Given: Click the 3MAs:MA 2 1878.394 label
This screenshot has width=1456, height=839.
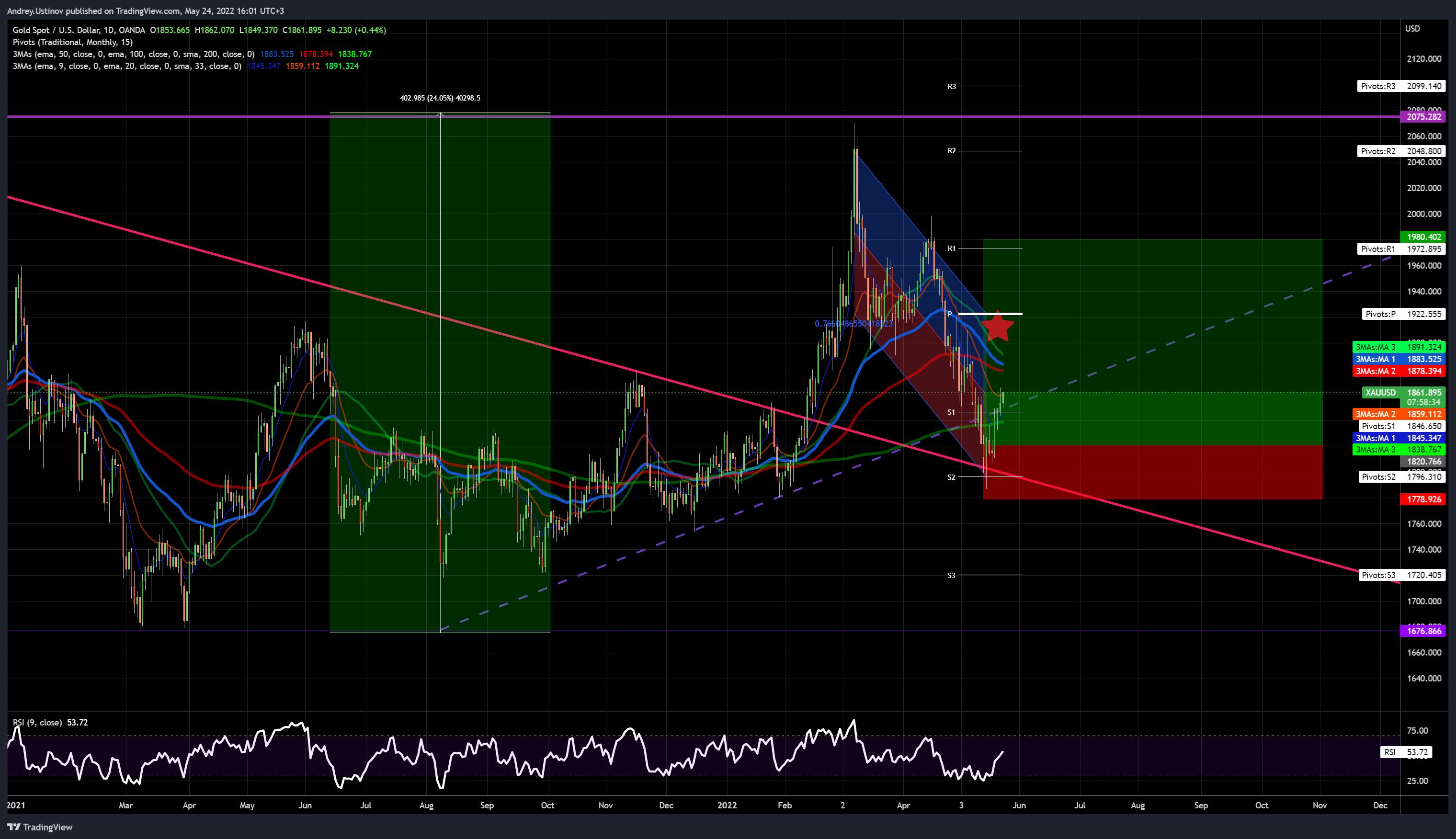Looking at the screenshot, I should (x=1399, y=372).
